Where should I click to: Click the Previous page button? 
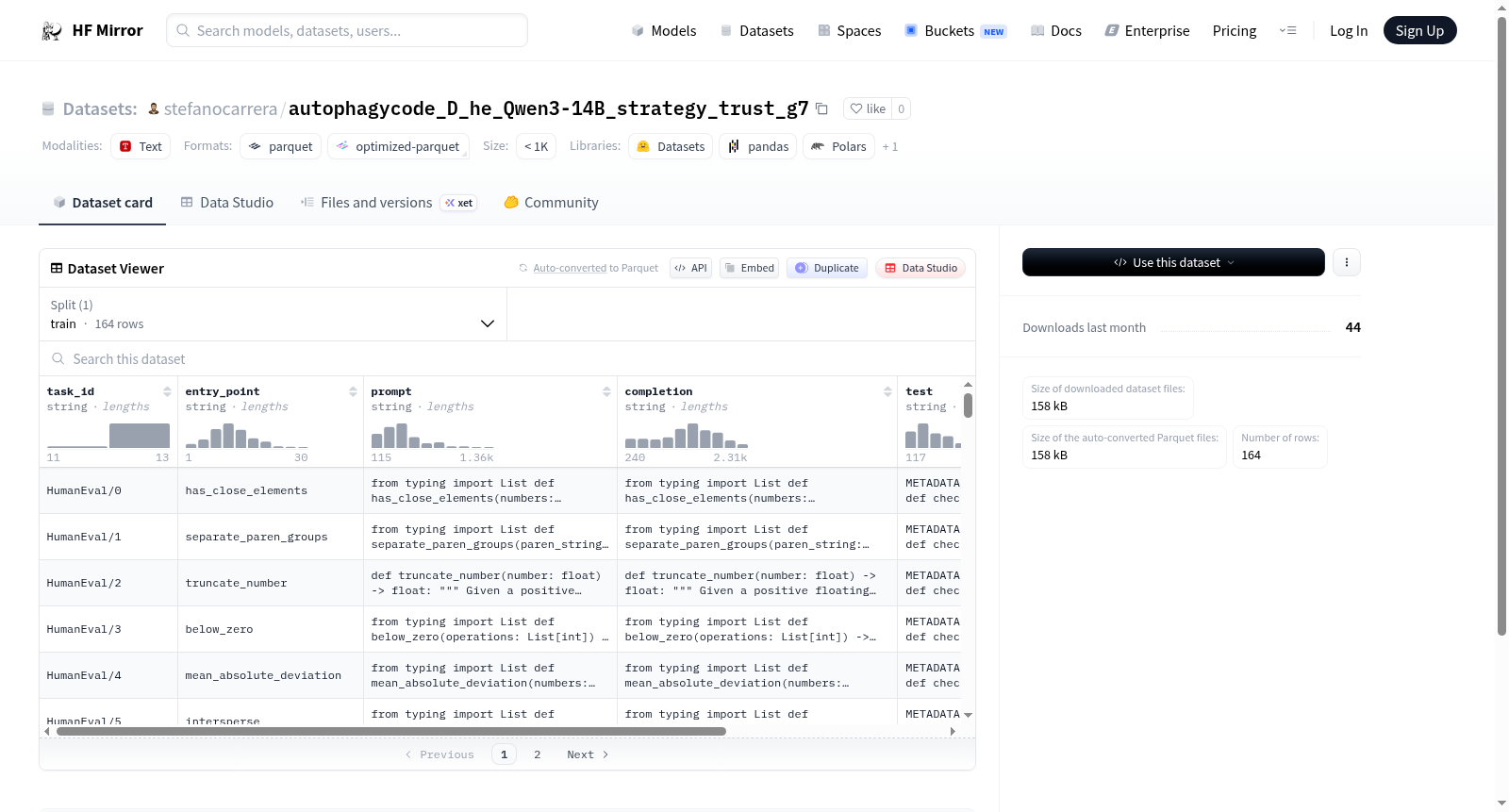pyautogui.click(x=439, y=754)
